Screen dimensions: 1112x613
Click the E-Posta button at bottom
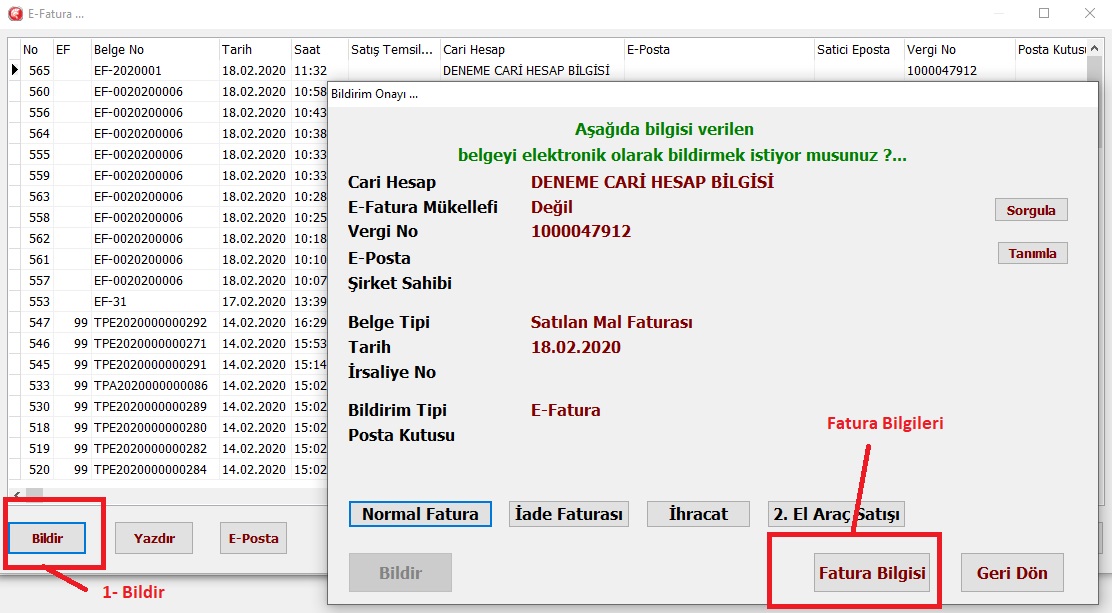click(253, 538)
